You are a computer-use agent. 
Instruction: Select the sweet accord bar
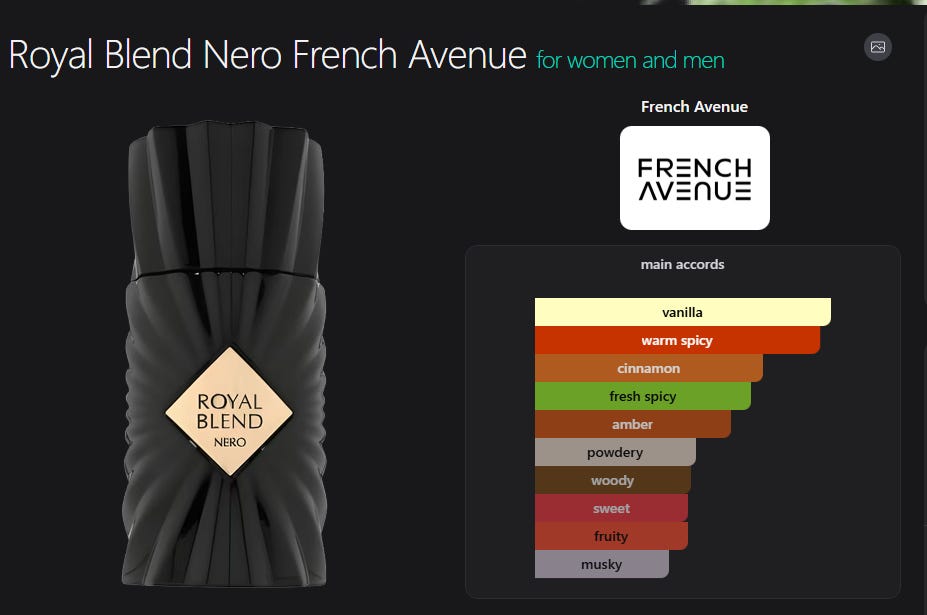click(611, 508)
